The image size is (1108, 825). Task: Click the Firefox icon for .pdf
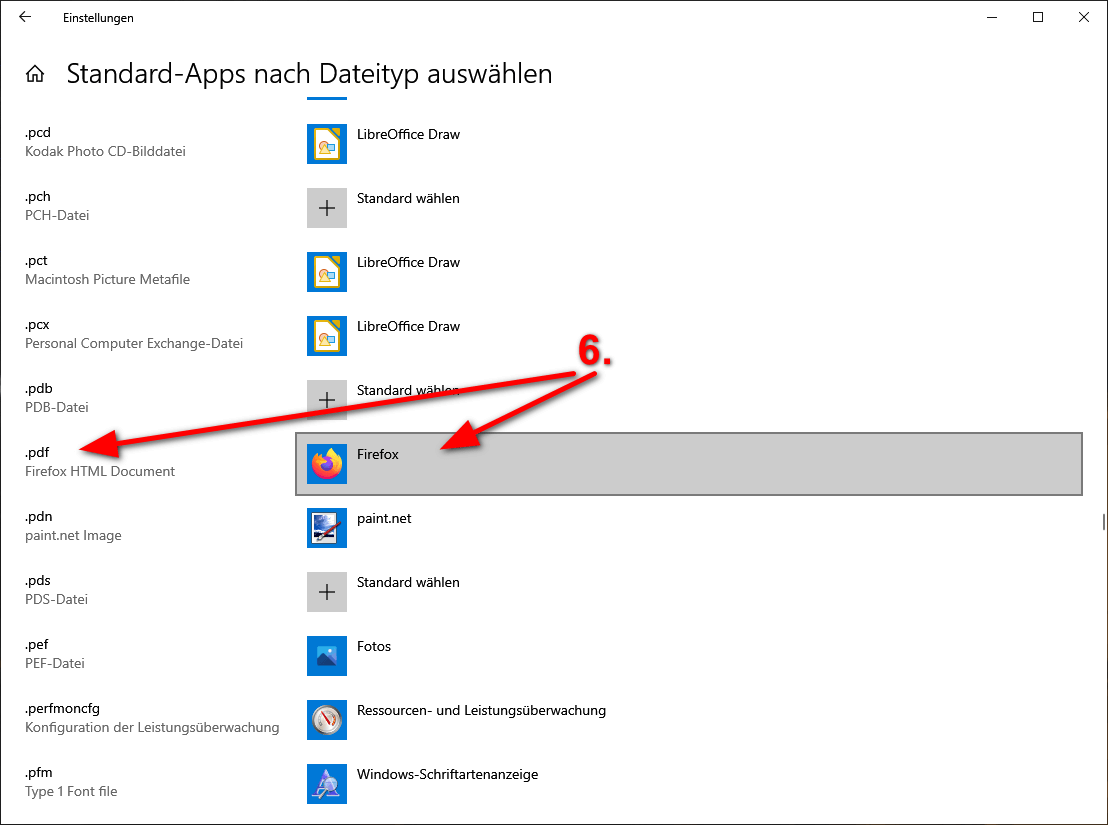(x=326, y=464)
